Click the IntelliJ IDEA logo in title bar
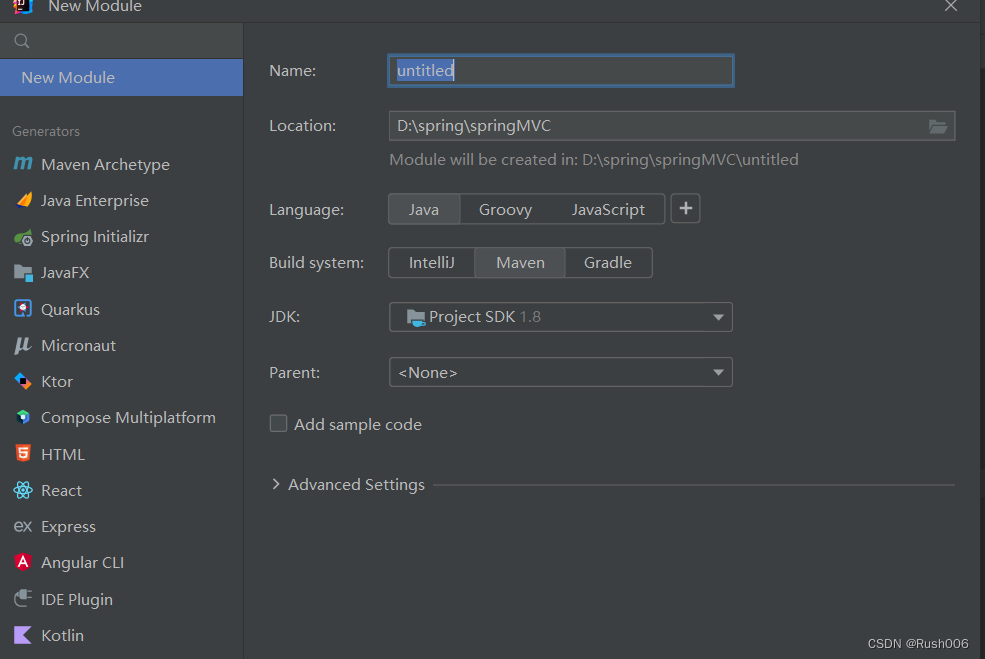 pyautogui.click(x=23, y=6)
